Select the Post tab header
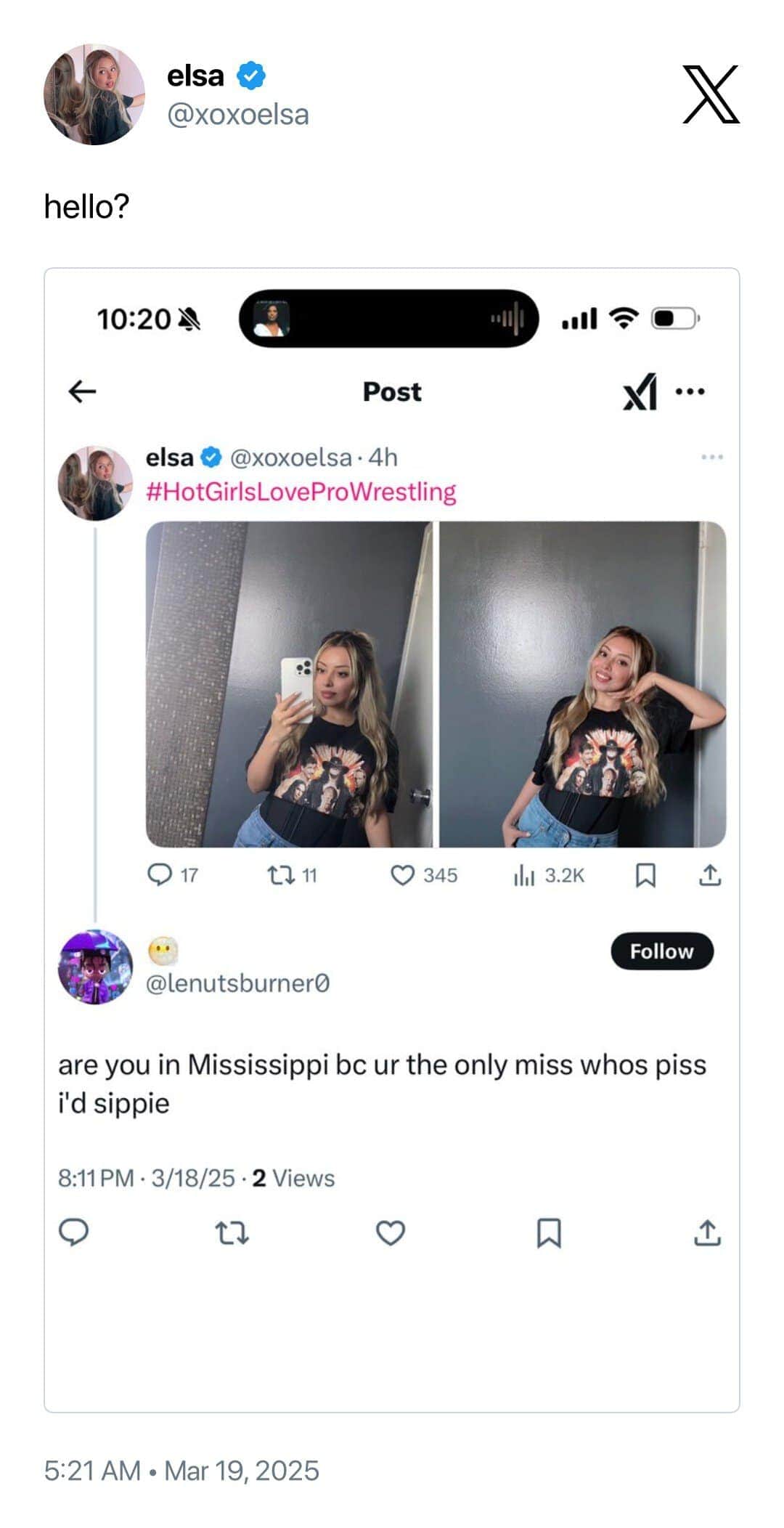The image size is (784, 1528). point(391,392)
